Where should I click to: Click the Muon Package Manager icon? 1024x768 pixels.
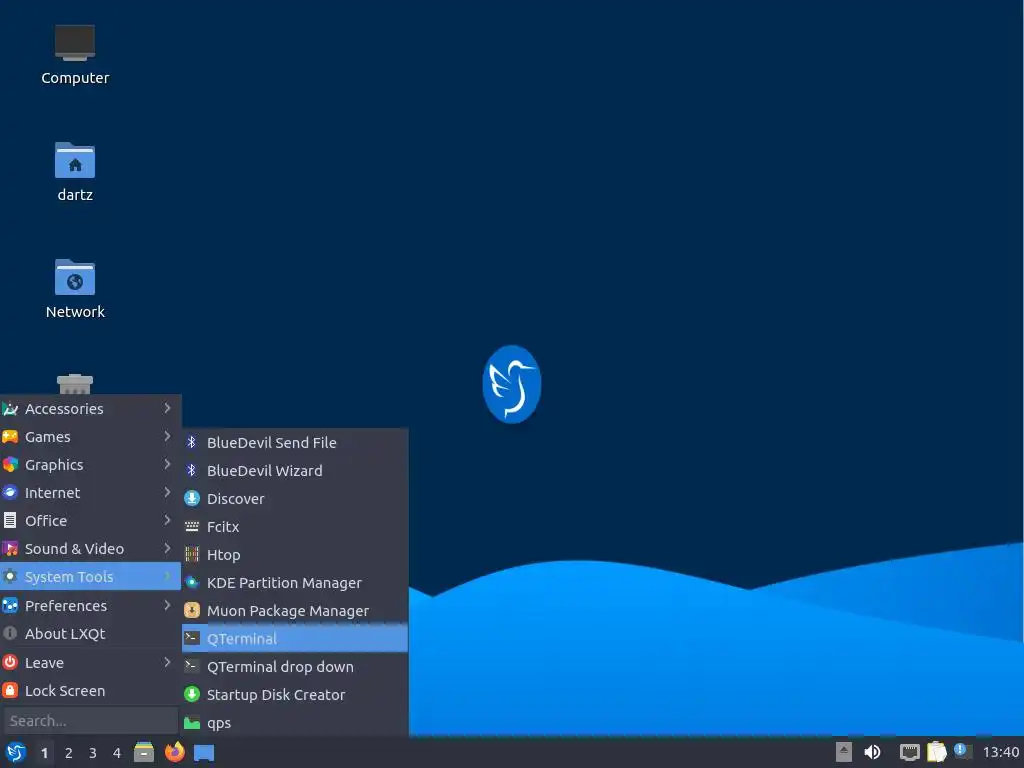tap(191, 611)
